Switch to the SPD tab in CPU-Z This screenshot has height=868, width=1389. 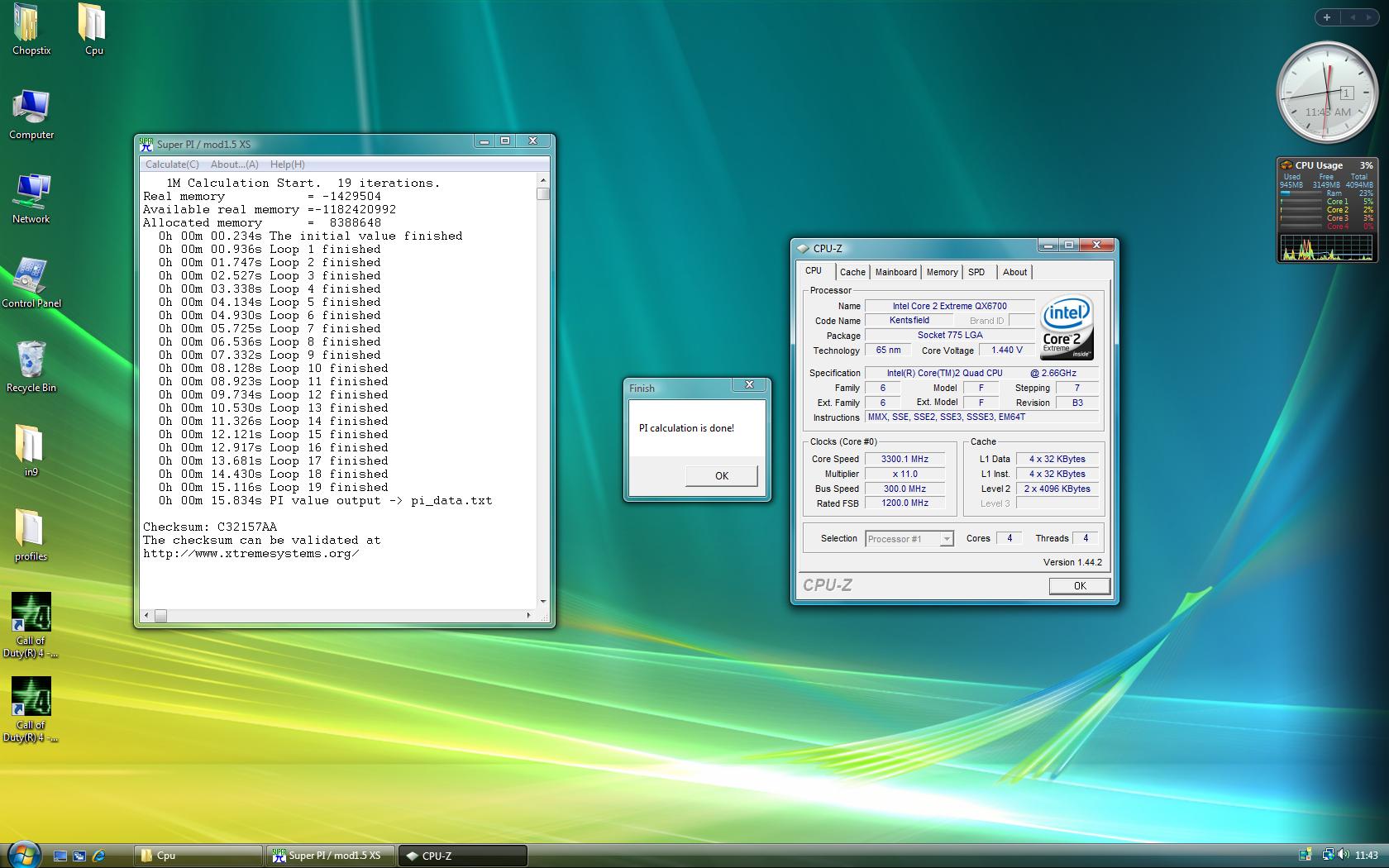tap(976, 272)
